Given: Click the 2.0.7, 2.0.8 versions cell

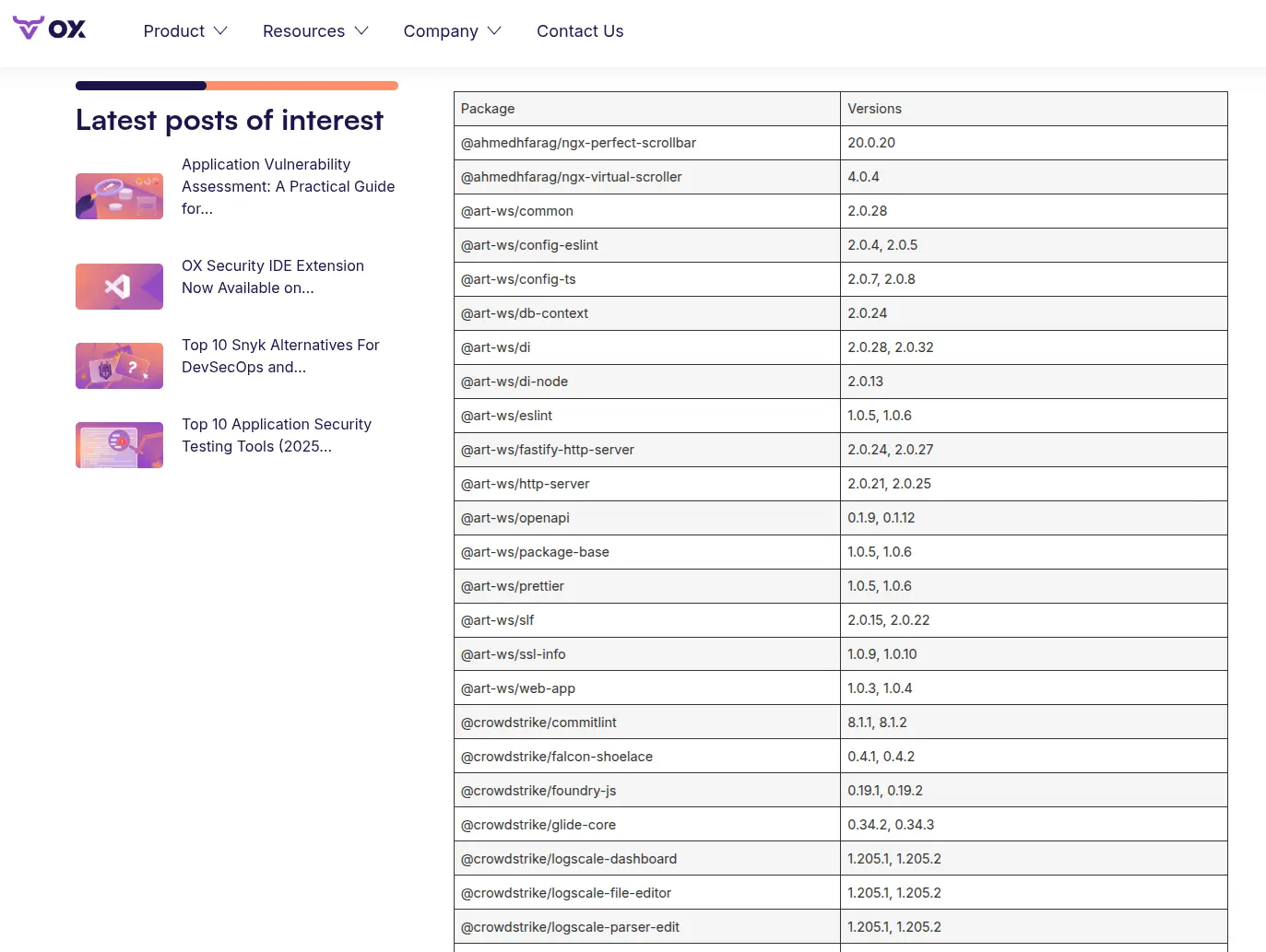Looking at the screenshot, I should pyautogui.click(x=1034, y=279).
